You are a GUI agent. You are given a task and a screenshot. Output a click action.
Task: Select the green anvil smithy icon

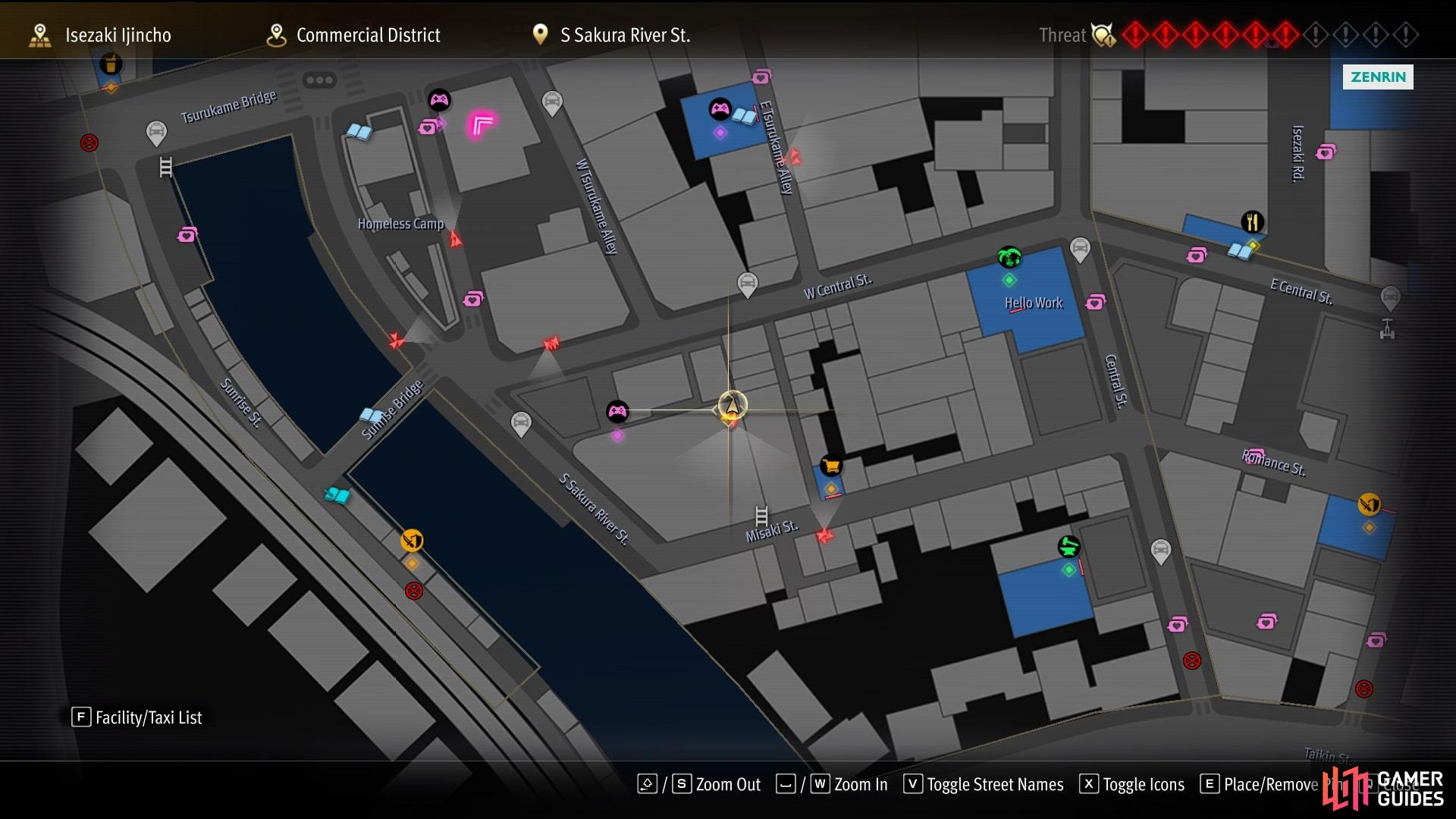tap(1068, 546)
